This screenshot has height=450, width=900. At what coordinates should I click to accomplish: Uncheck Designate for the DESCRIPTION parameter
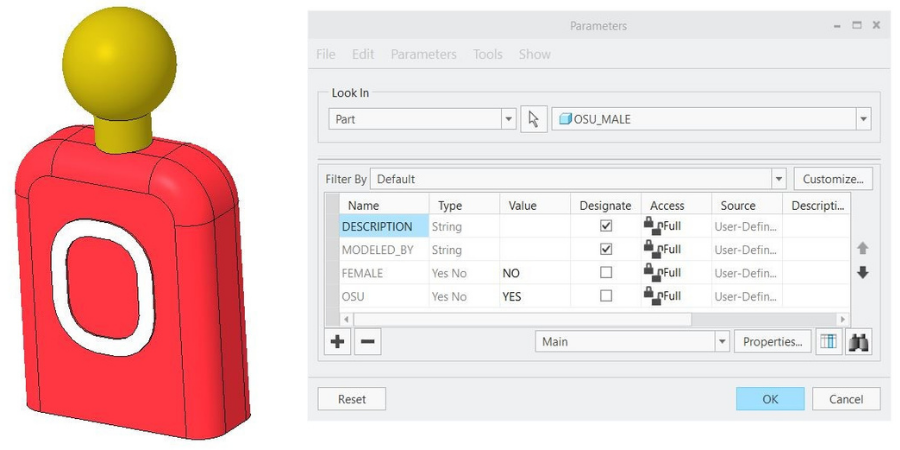(x=605, y=226)
